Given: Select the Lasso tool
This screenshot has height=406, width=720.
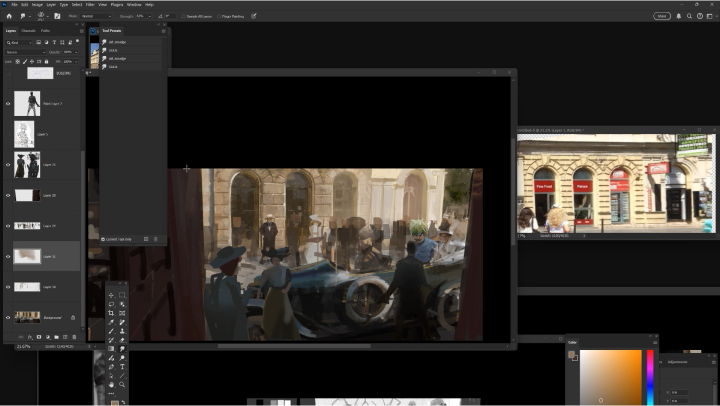Looking at the screenshot, I should tap(111, 304).
